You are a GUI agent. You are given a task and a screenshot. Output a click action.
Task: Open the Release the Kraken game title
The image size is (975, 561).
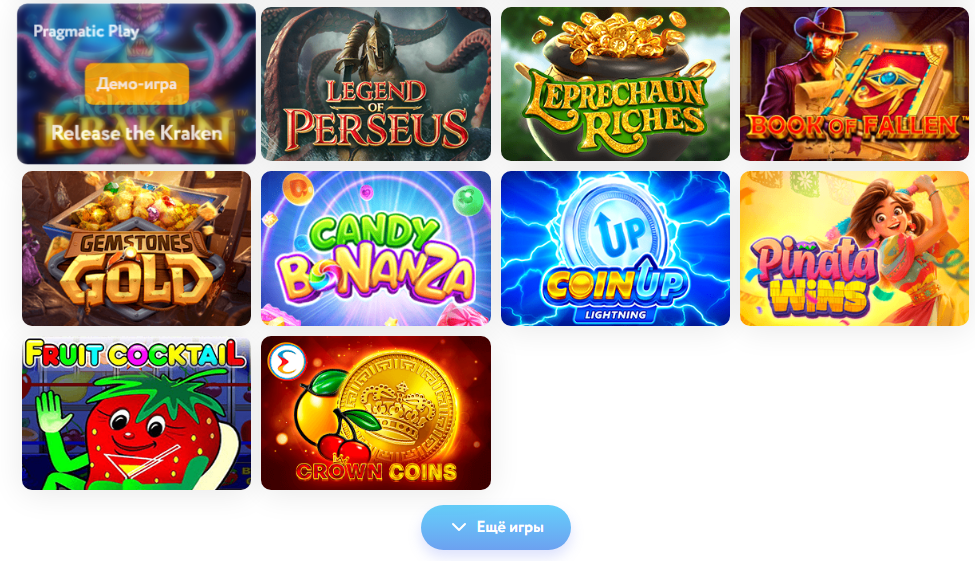(x=137, y=133)
